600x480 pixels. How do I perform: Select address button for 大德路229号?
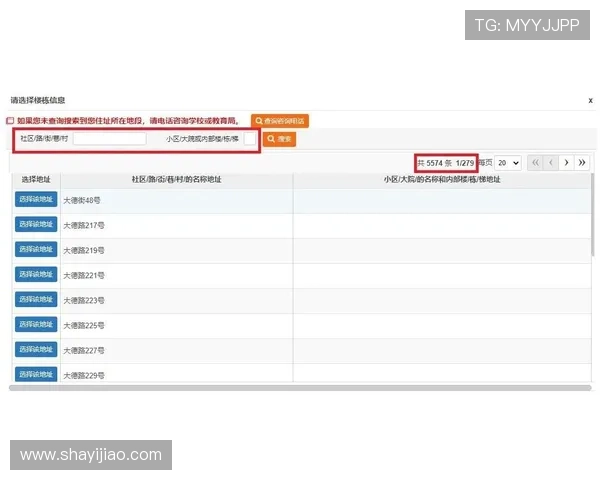pos(36,374)
